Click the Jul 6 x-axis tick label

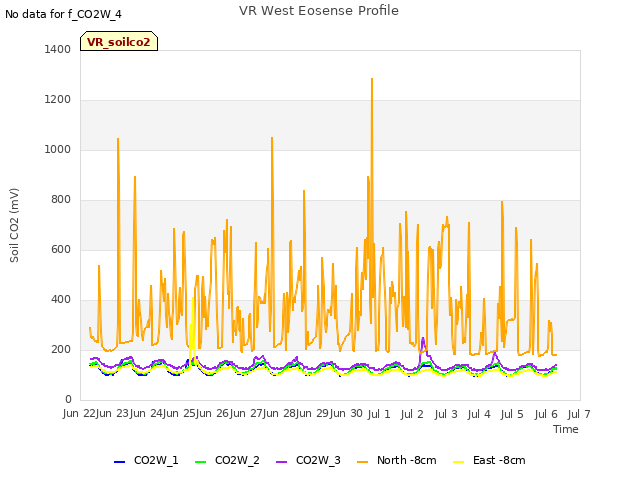546,414
